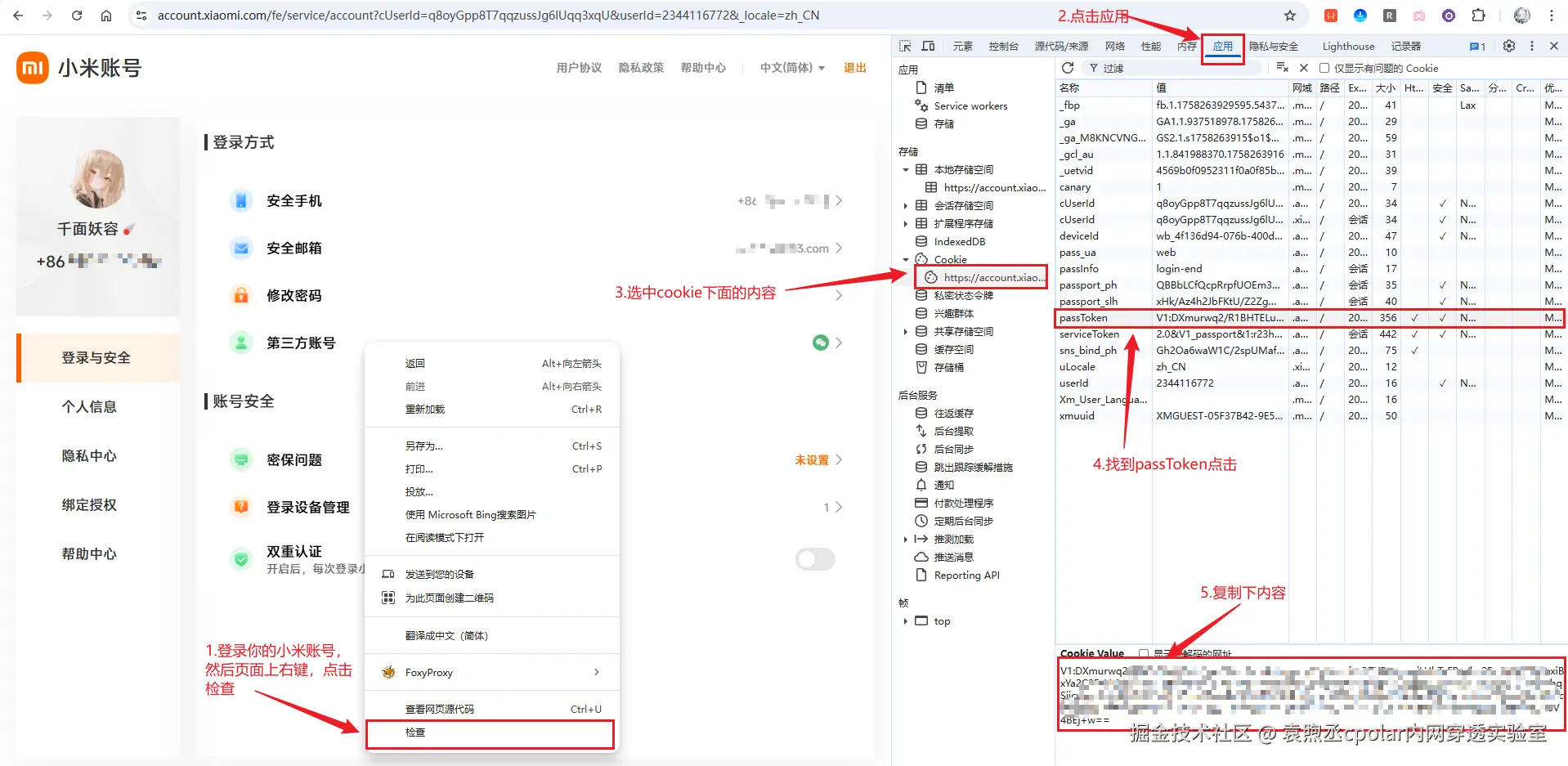Open the help center link in header
Image resolution: width=1568 pixels, height=766 pixels.
pyautogui.click(x=703, y=68)
